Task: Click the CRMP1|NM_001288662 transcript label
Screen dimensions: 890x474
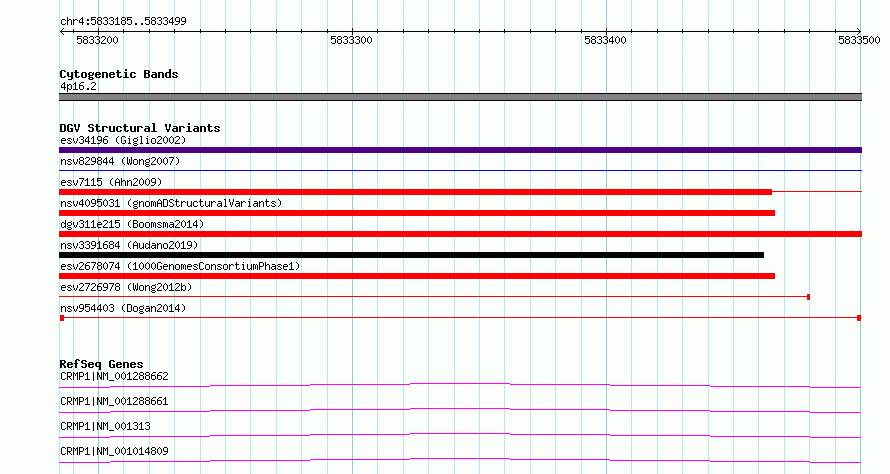Action: coord(114,376)
